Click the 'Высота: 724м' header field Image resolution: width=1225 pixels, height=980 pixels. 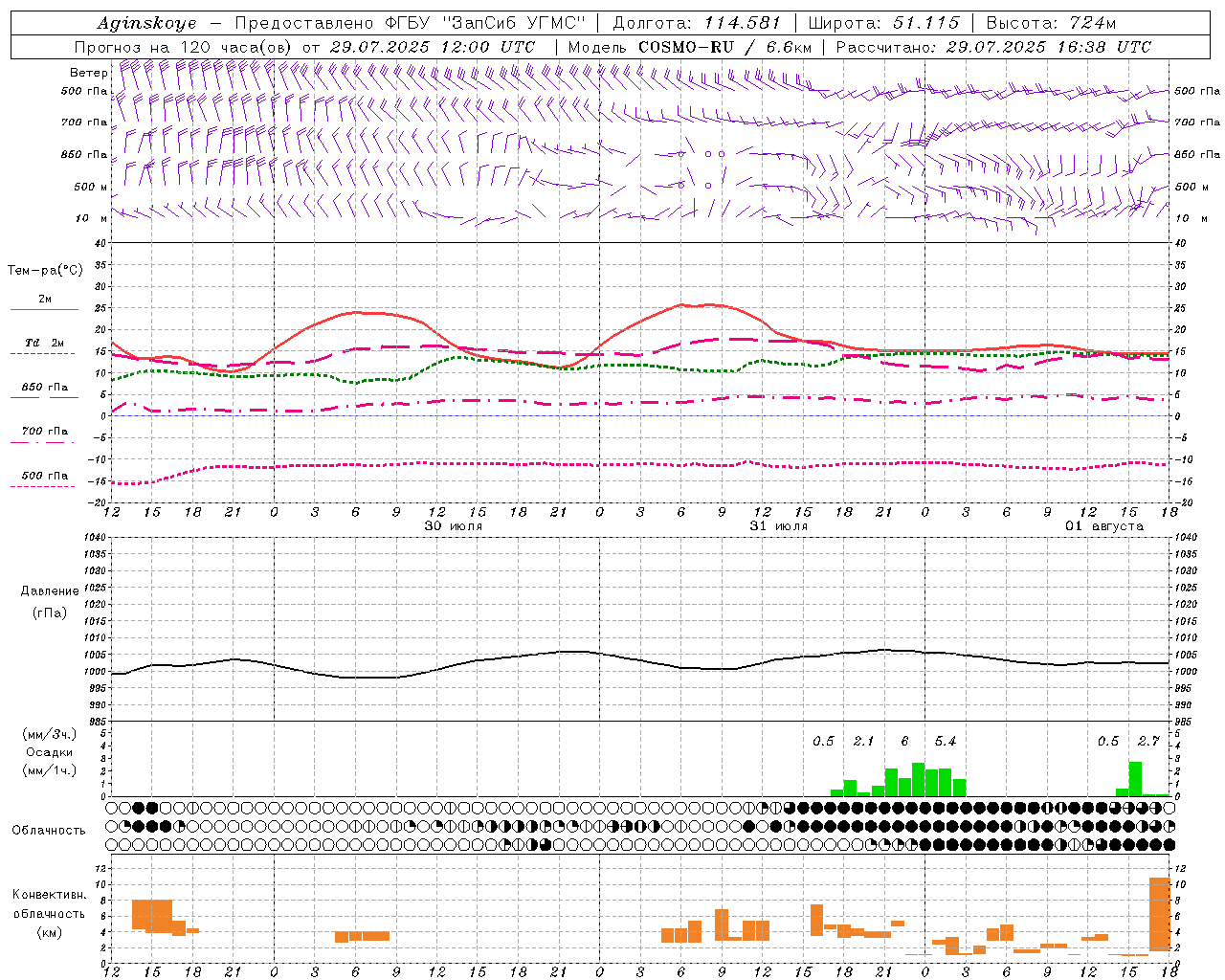(1051, 23)
